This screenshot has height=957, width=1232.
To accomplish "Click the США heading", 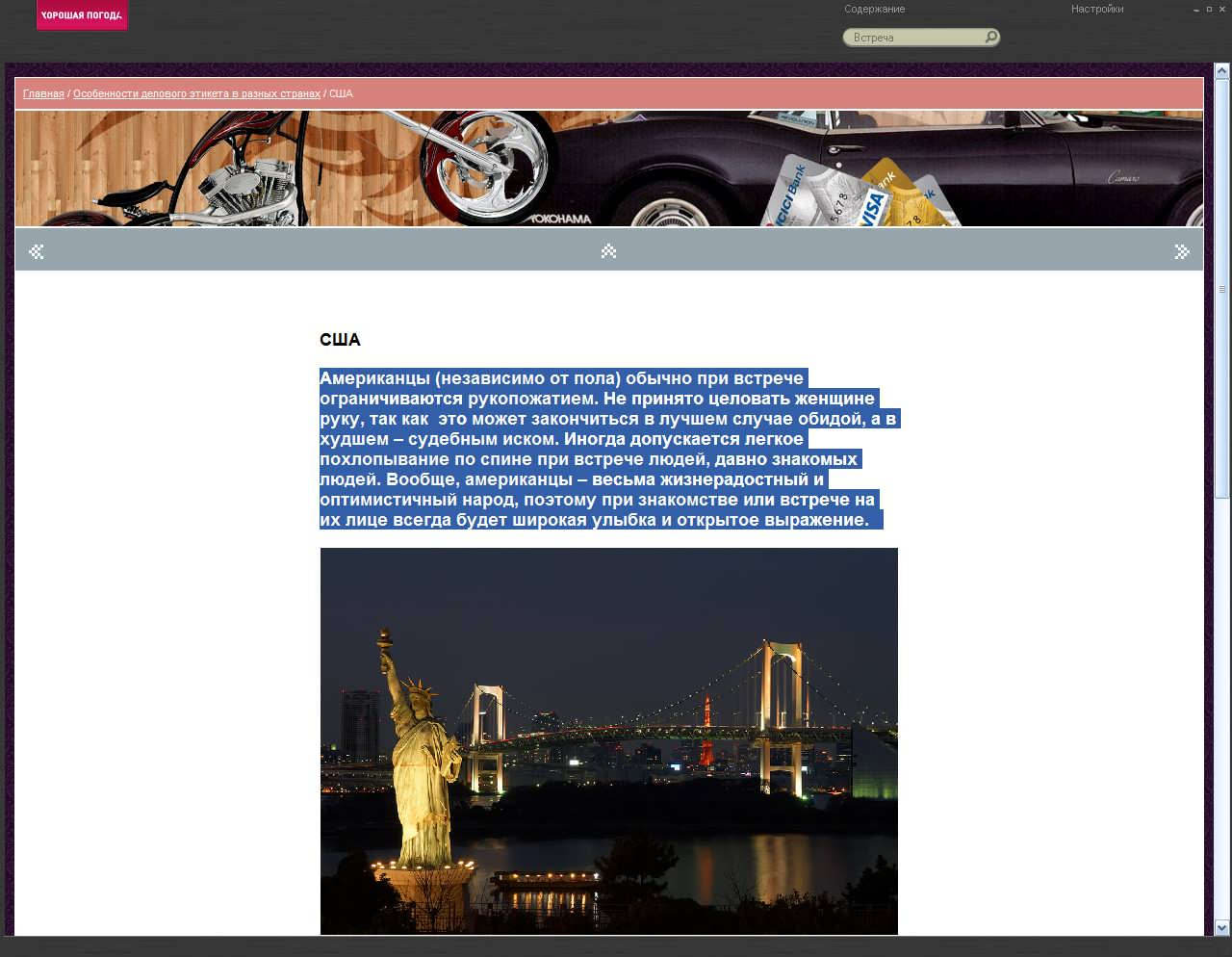I will tap(340, 340).
